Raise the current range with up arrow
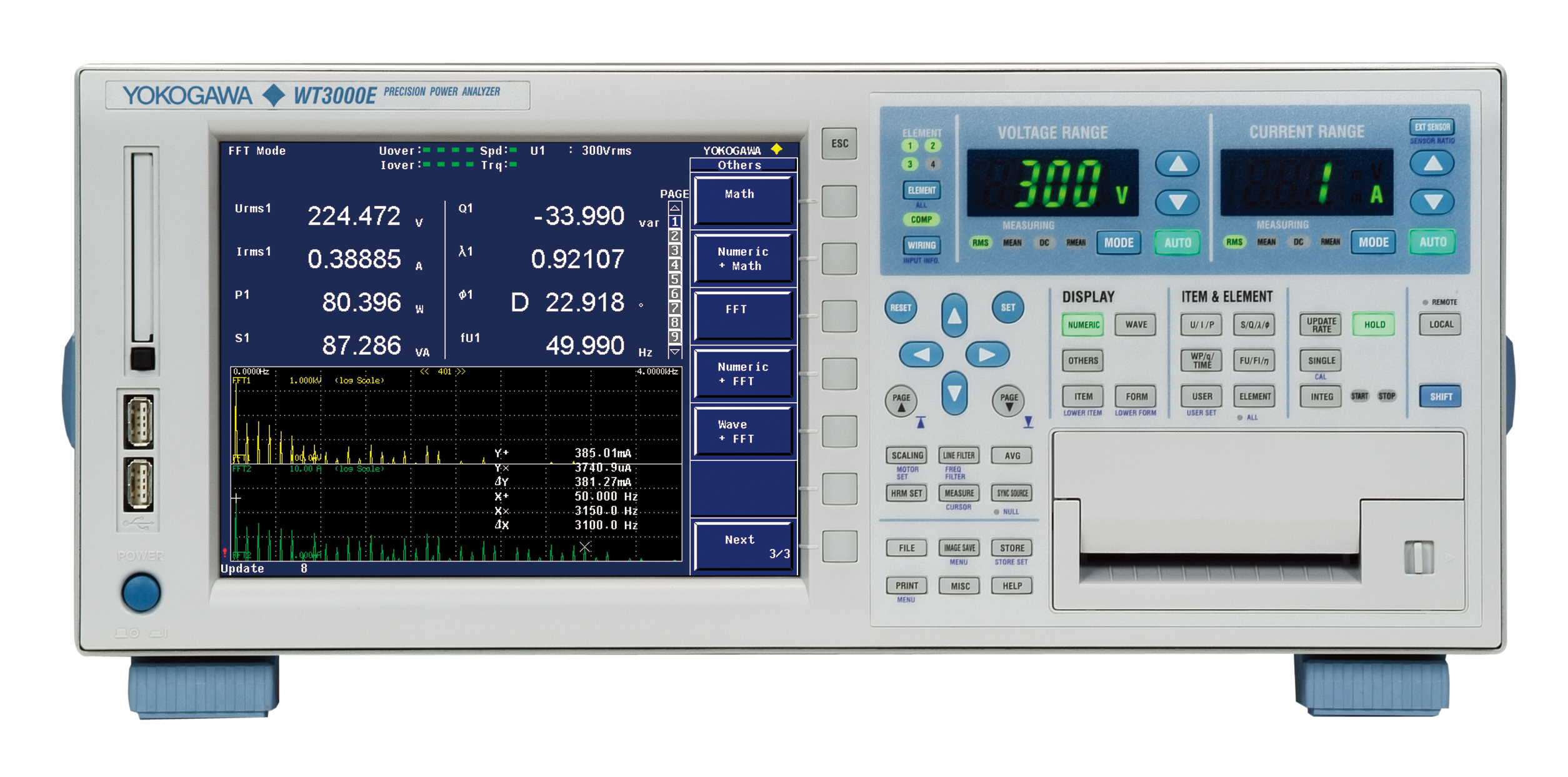 (1432, 164)
